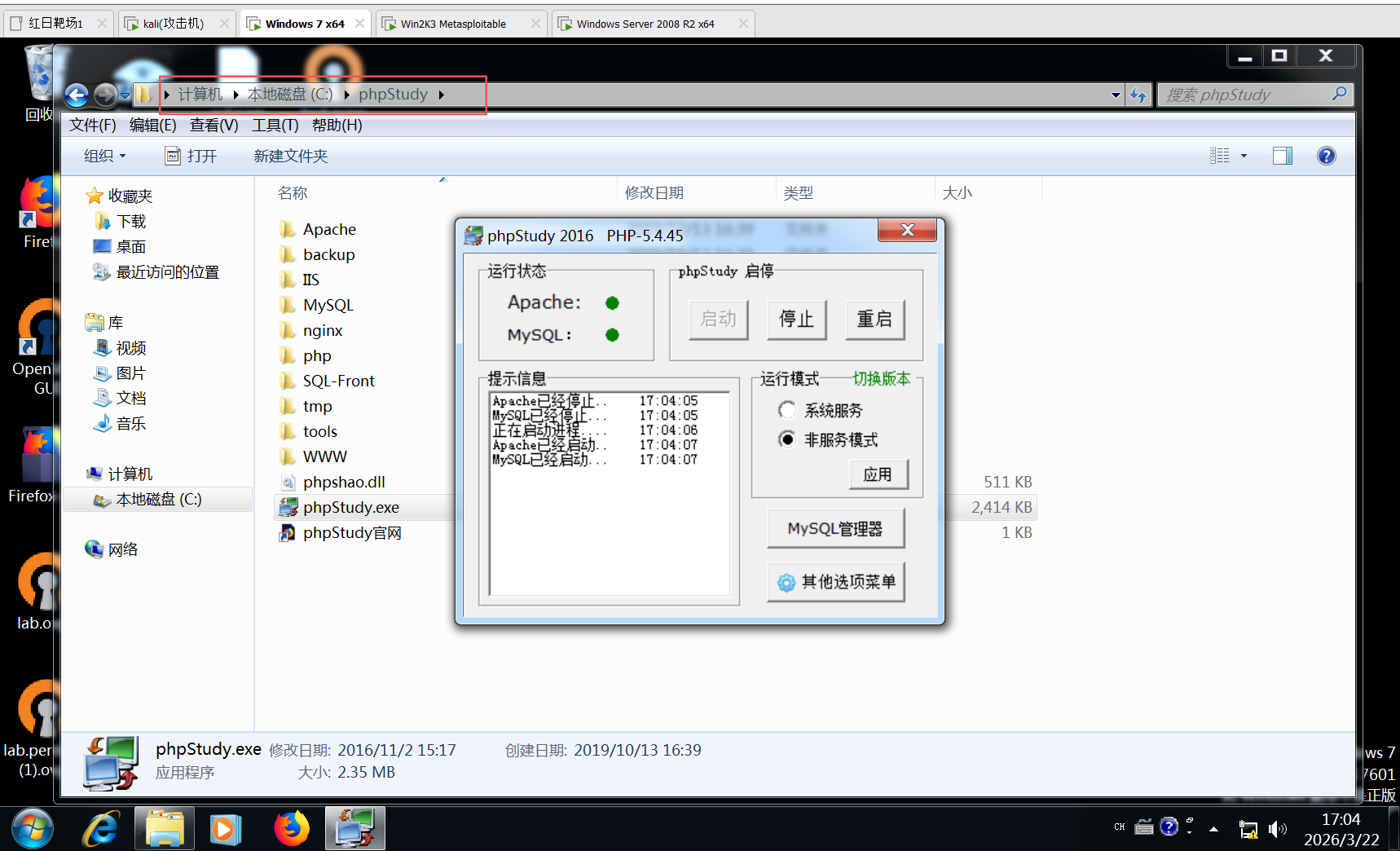The width and height of the screenshot is (1400, 851).
Task: Select the nginx folder icon
Action: pyautogui.click(x=287, y=330)
